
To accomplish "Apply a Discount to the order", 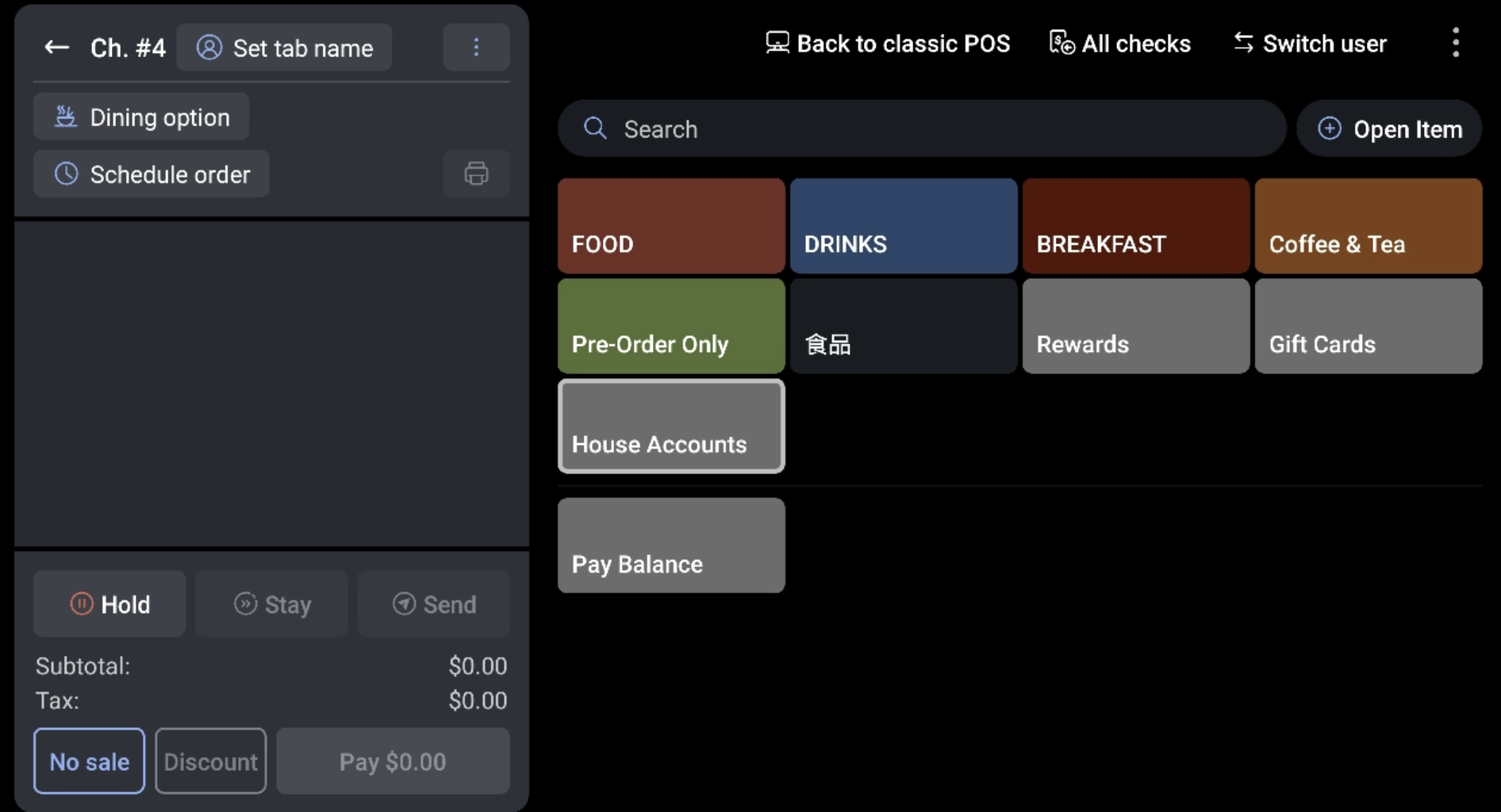I will 210,760.
